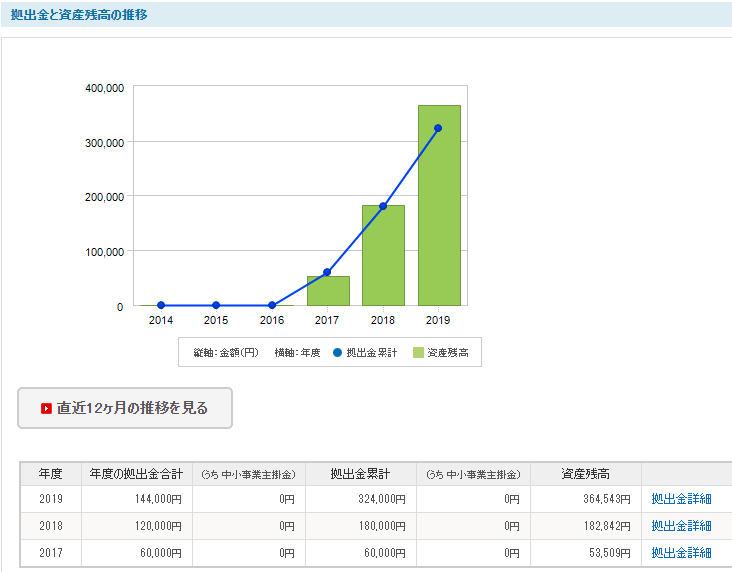
Task: Click the 2019 year cell in table
Action: point(50,499)
